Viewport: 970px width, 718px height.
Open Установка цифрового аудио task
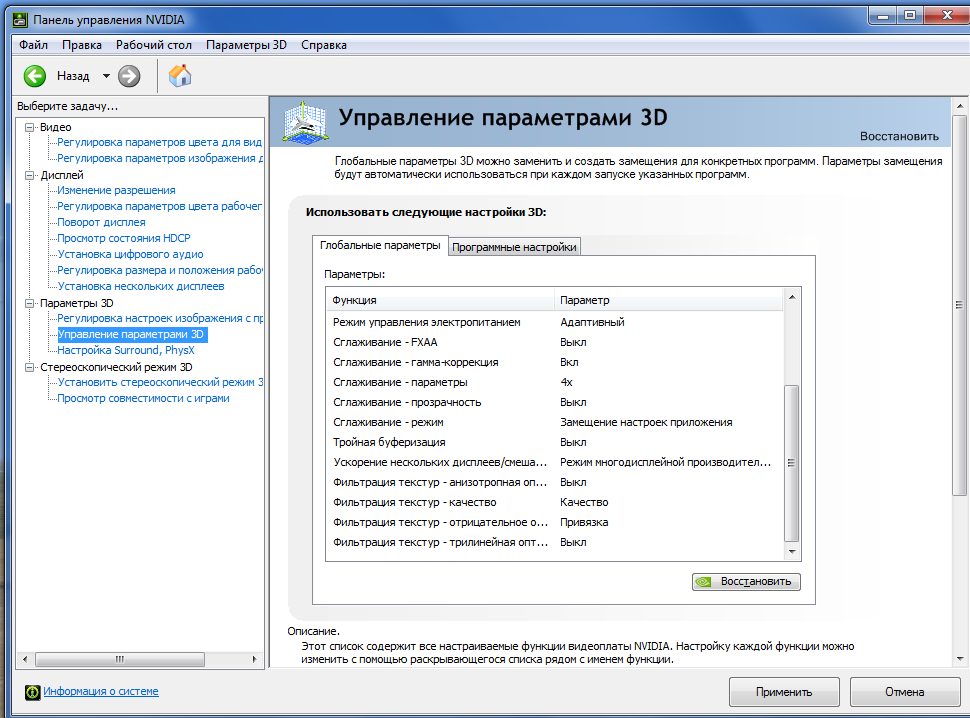coord(131,255)
